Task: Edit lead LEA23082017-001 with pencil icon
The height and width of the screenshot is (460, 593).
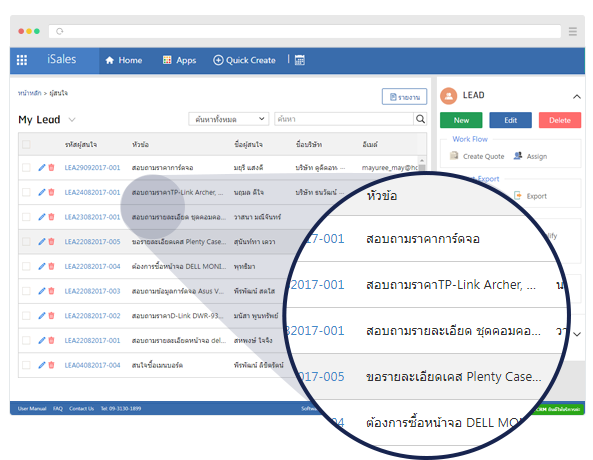Action: point(42,217)
